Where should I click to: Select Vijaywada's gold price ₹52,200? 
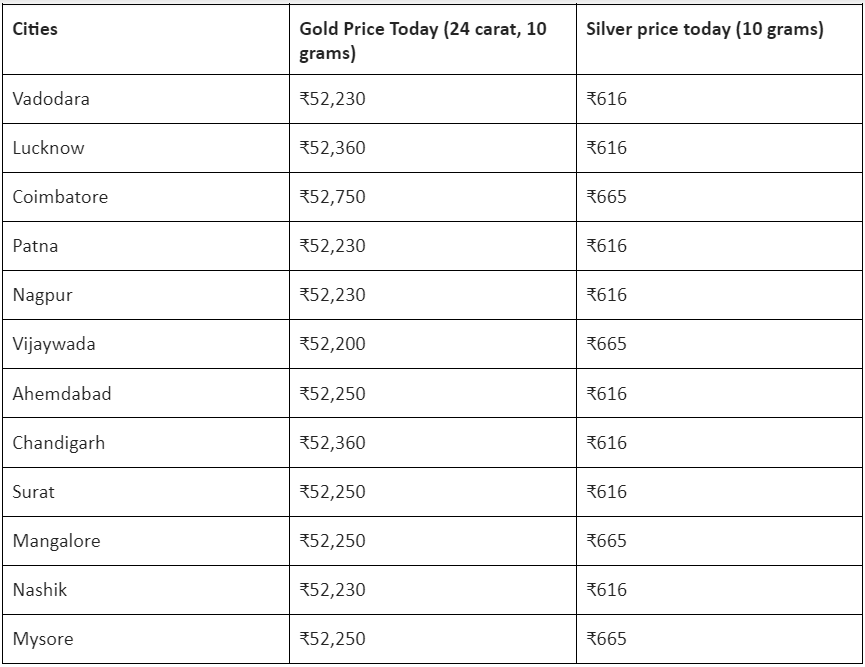(332, 344)
